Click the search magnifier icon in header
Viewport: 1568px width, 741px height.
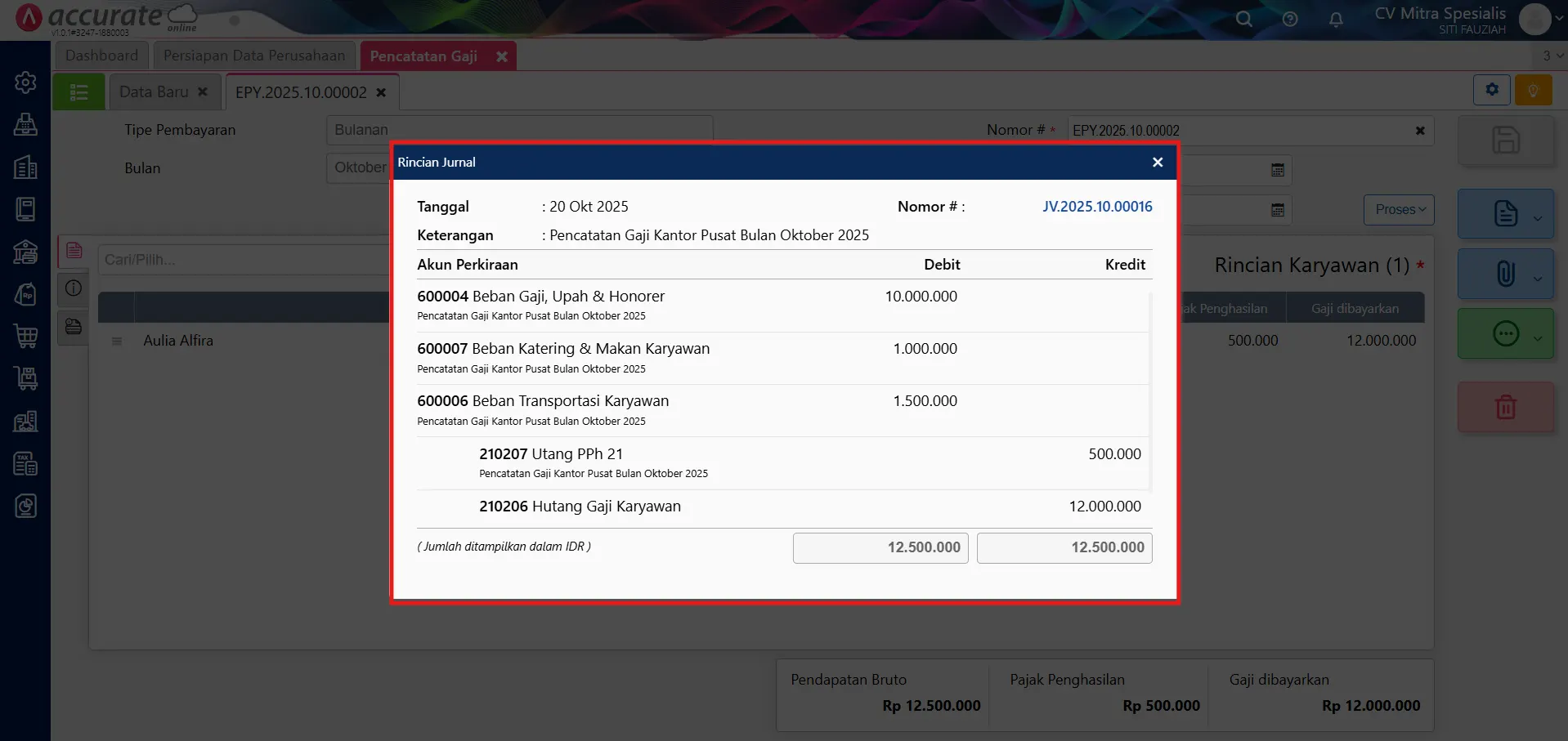(x=1243, y=19)
